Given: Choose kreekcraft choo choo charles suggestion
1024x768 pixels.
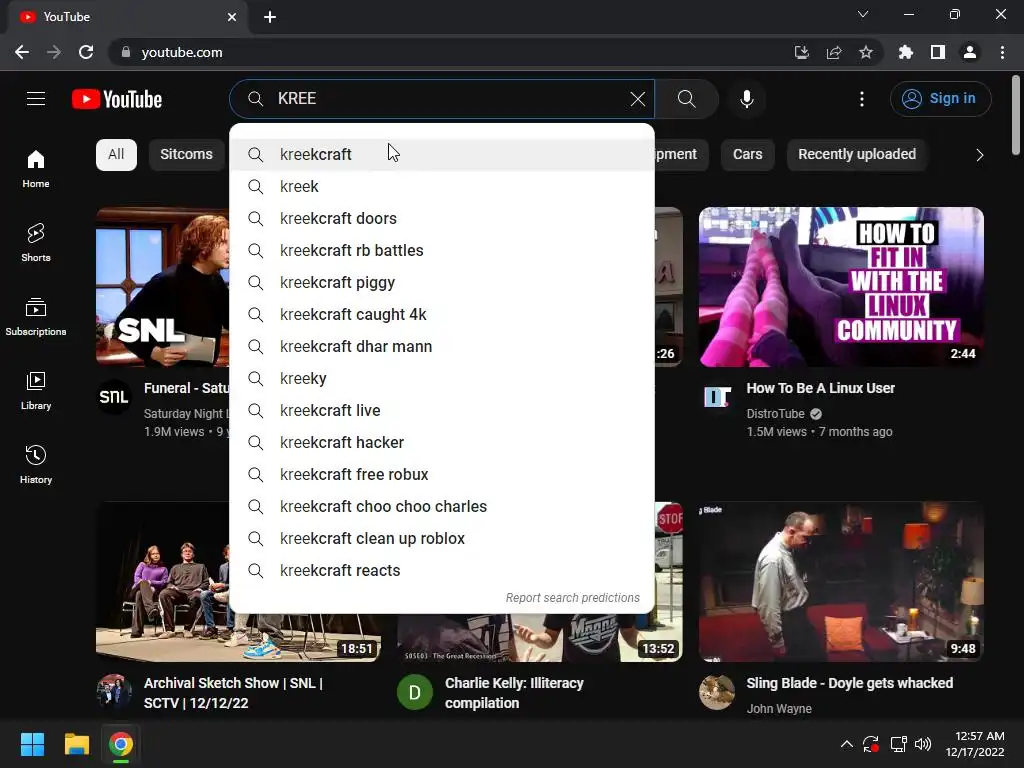Looking at the screenshot, I should click(x=442, y=507).
